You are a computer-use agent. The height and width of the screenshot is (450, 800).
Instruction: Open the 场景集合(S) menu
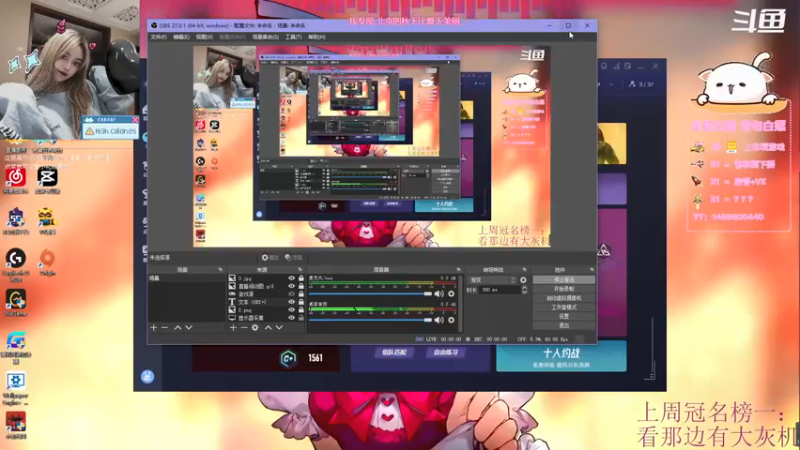pos(265,37)
